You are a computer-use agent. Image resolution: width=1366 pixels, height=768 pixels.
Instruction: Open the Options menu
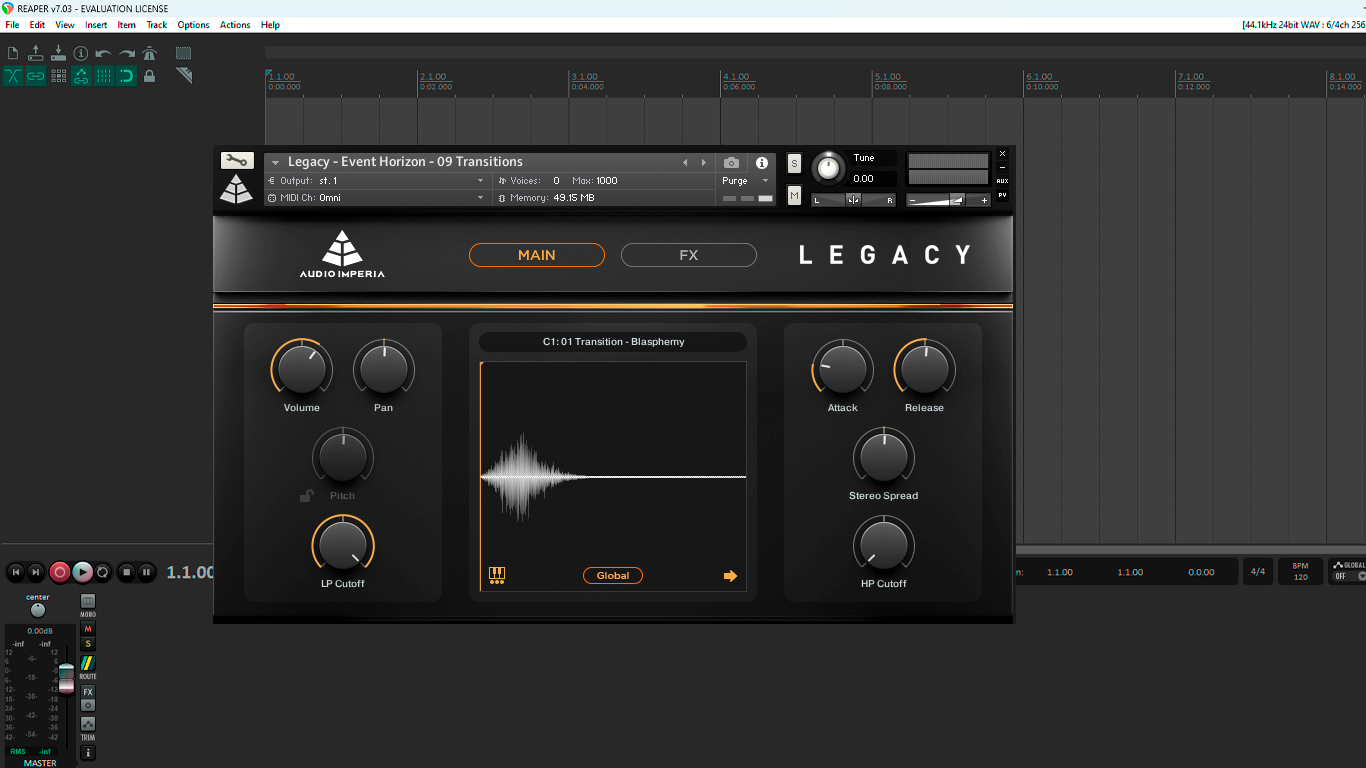(x=193, y=25)
